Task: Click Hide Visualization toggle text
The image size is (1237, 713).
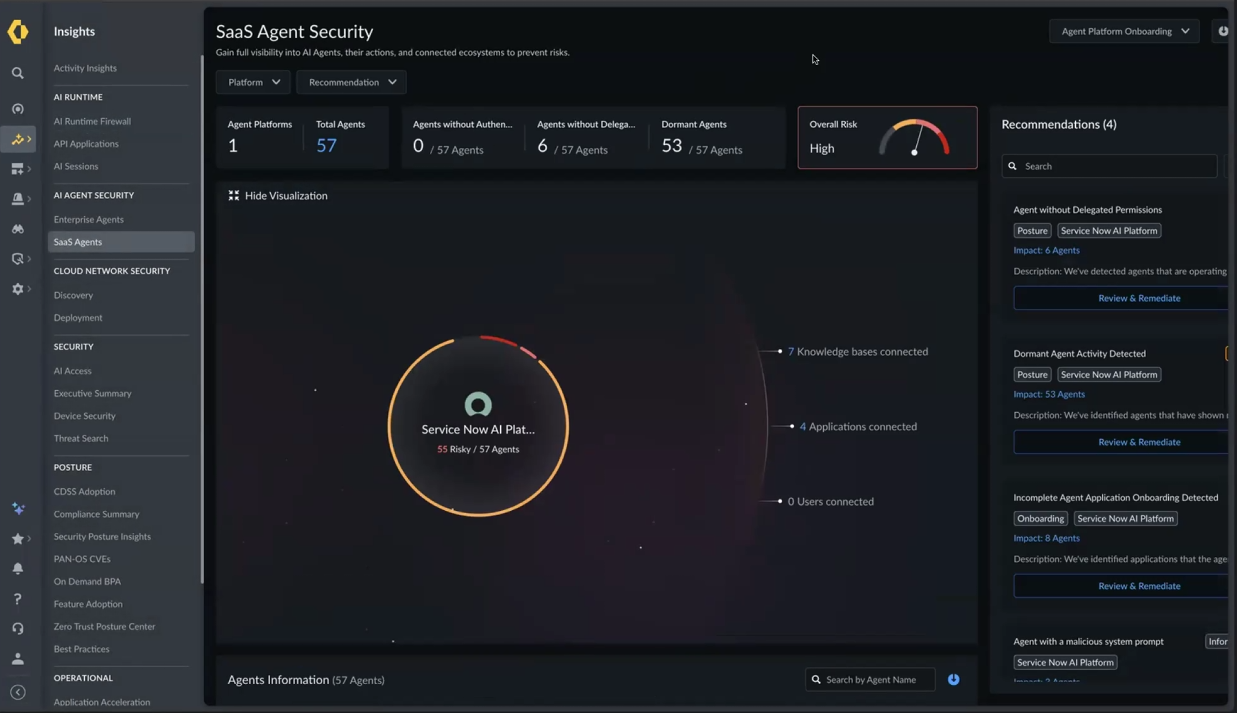Action: [x=286, y=196]
